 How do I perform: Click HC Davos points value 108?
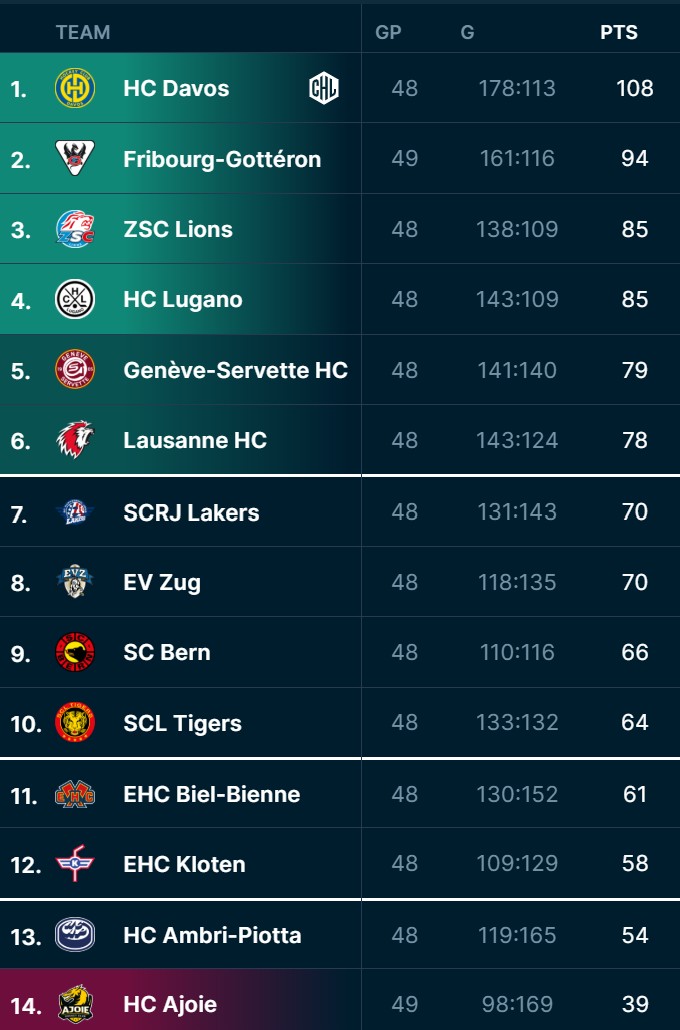pos(634,88)
